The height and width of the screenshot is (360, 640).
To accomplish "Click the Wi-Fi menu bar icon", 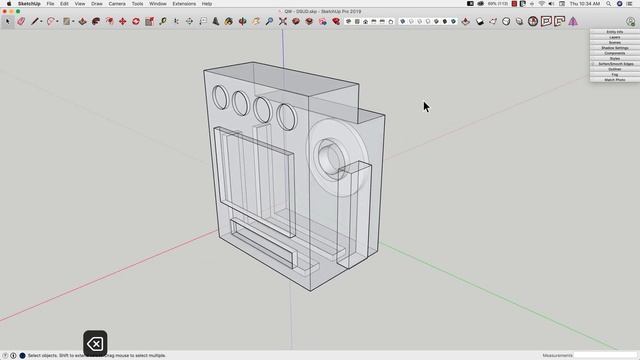I will 542,4.
